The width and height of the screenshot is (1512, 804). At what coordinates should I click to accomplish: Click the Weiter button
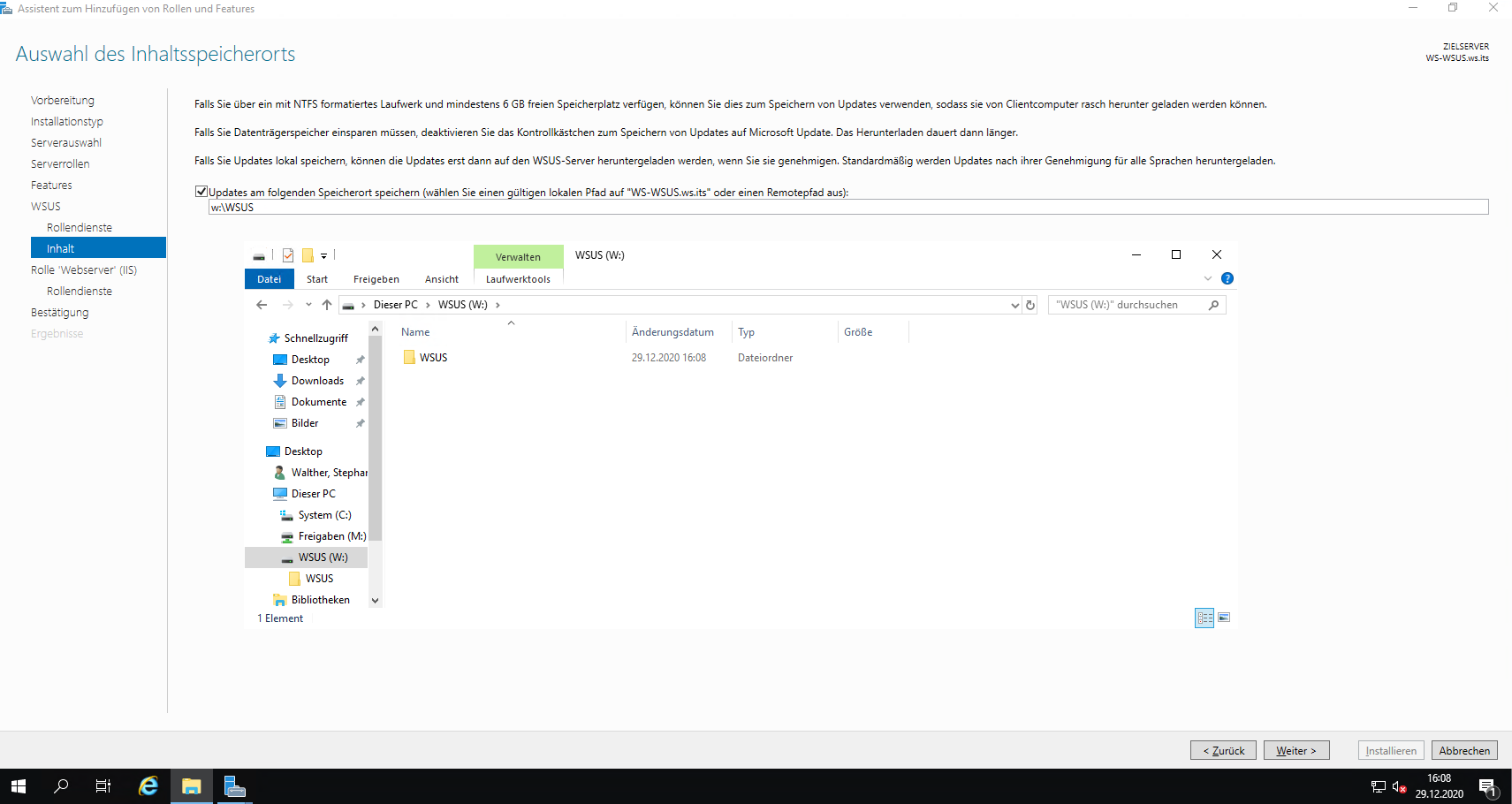coord(1296,750)
